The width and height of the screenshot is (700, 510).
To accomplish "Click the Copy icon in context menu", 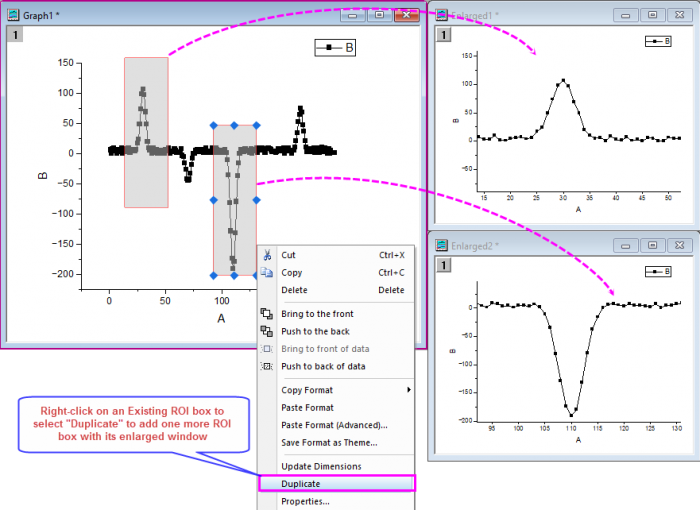I will pyautogui.click(x=267, y=272).
